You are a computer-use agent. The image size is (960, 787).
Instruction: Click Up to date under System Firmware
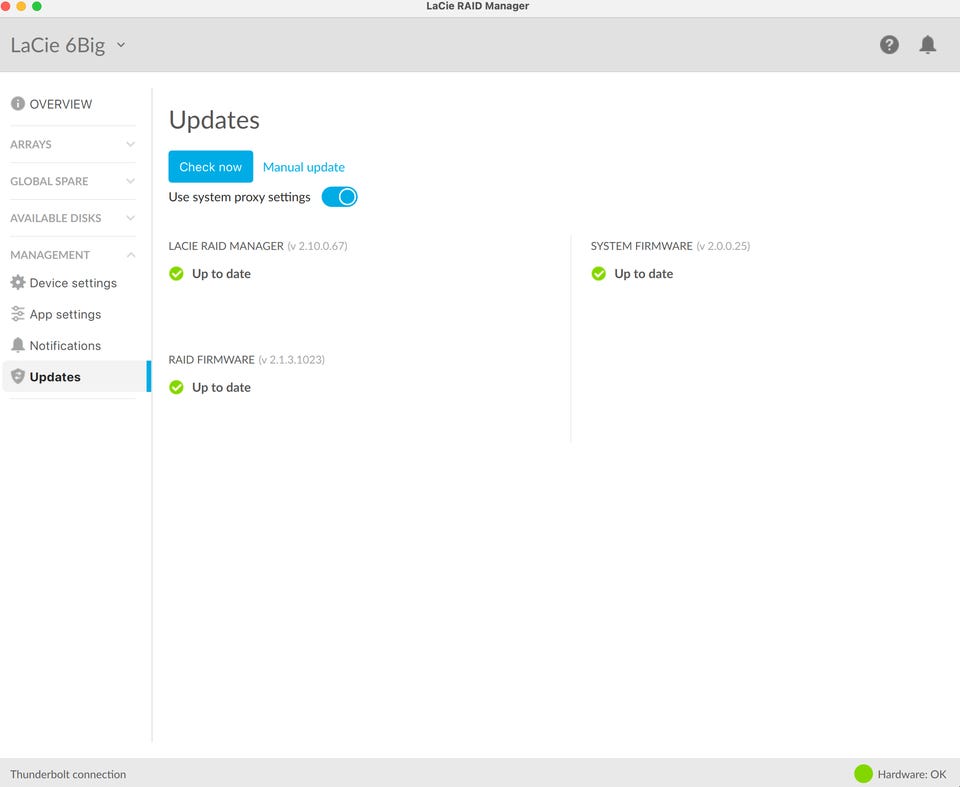[x=643, y=274]
